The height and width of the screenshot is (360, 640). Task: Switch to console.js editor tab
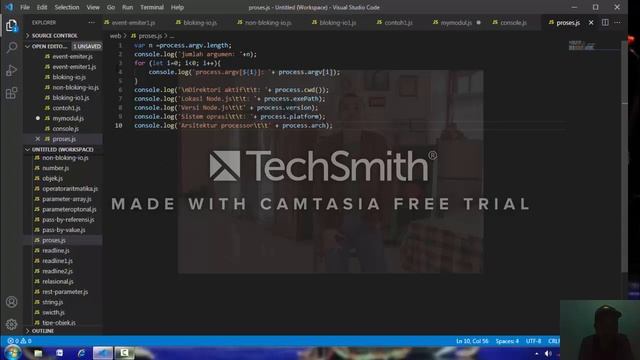coord(513,23)
